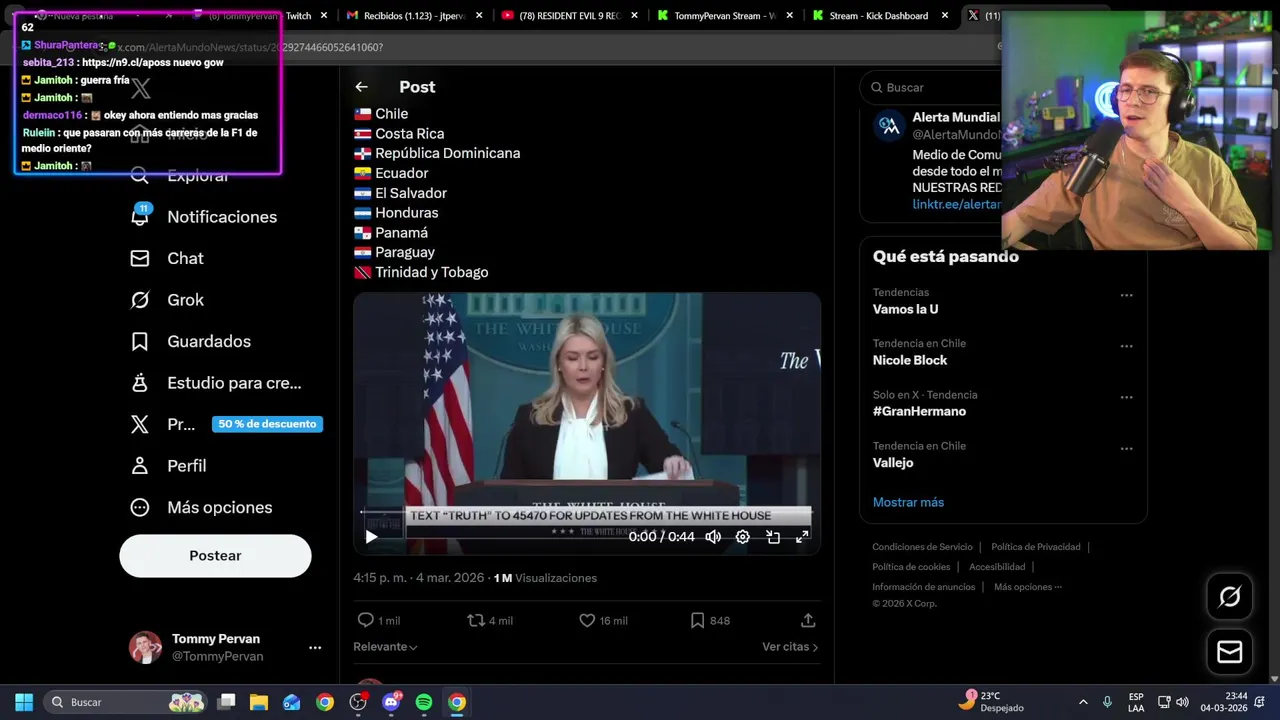
Task: Expand video to fullscreen
Action: (802, 537)
